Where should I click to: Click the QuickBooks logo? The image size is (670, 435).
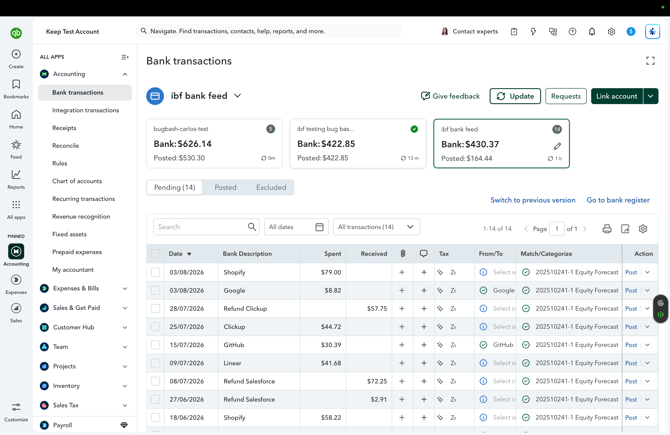[16, 33]
